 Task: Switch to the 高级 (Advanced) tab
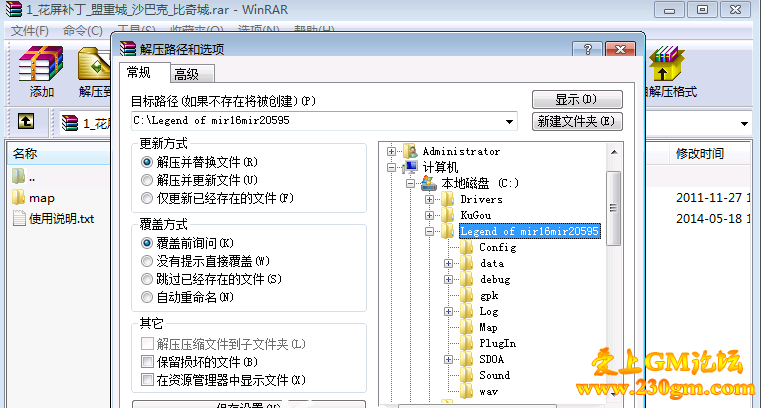(191, 74)
